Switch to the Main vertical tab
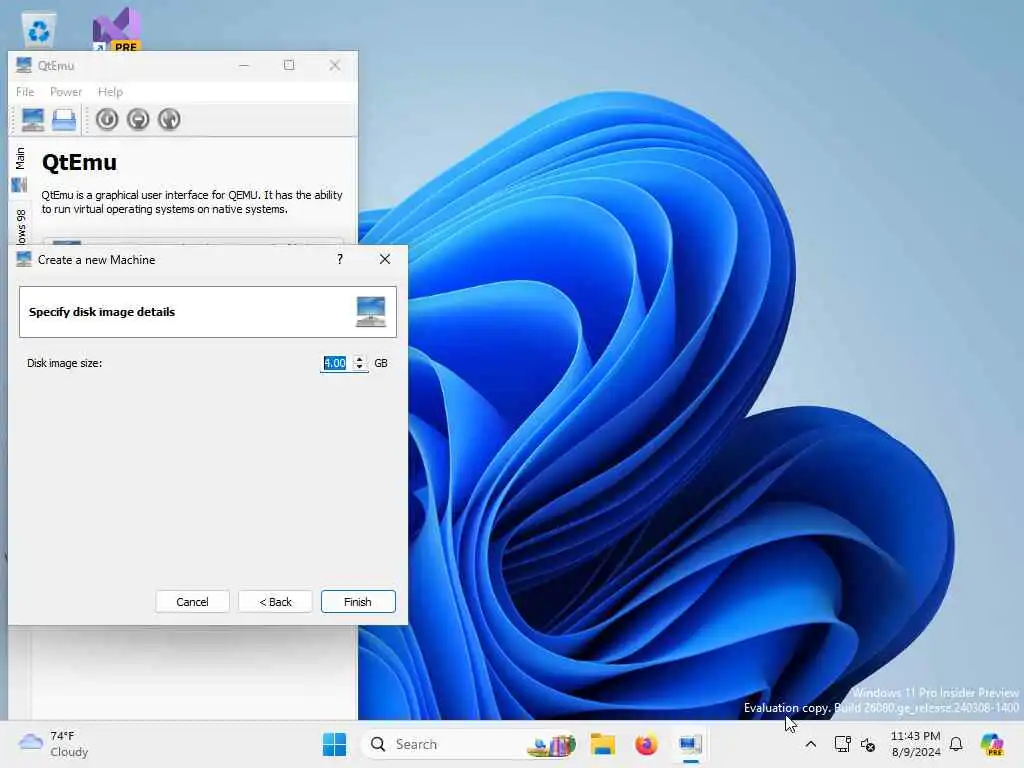1024x768 pixels. click(20, 168)
